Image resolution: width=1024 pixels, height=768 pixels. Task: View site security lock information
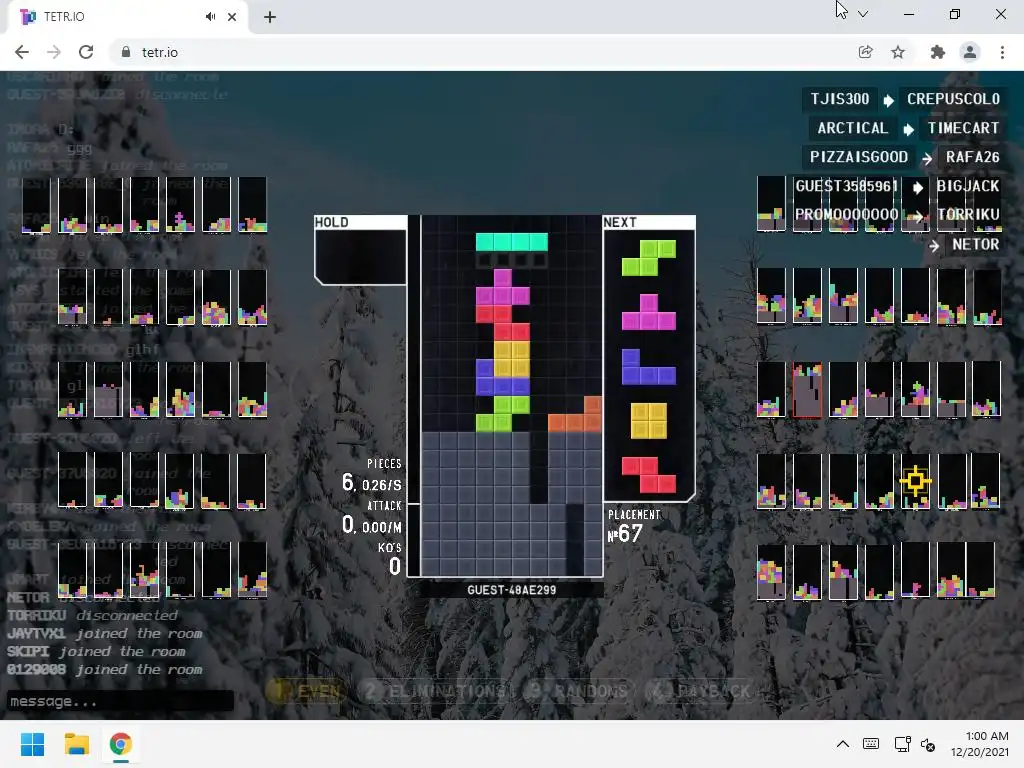(x=126, y=52)
